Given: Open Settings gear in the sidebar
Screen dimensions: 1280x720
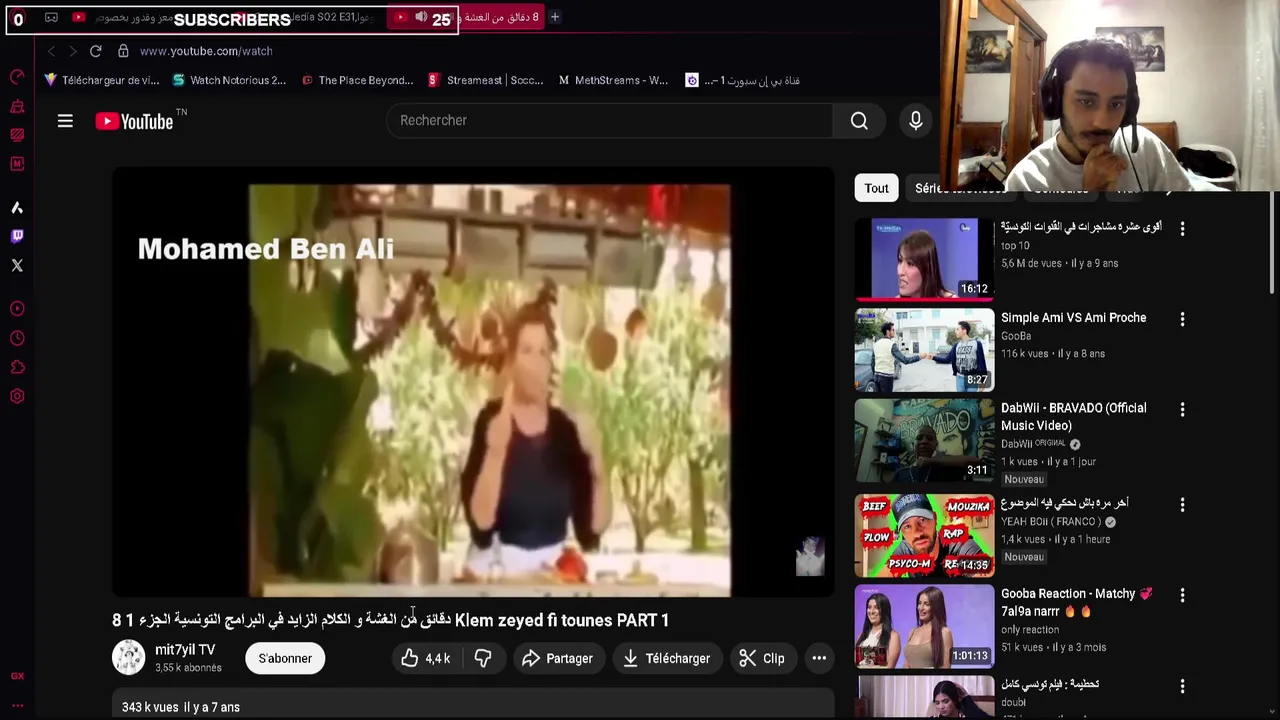Looking at the screenshot, I should click(17, 396).
